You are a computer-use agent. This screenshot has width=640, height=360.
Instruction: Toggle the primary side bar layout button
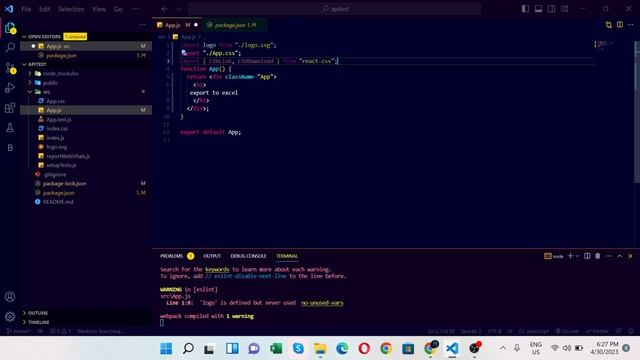pyautogui.click(x=525, y=9)
